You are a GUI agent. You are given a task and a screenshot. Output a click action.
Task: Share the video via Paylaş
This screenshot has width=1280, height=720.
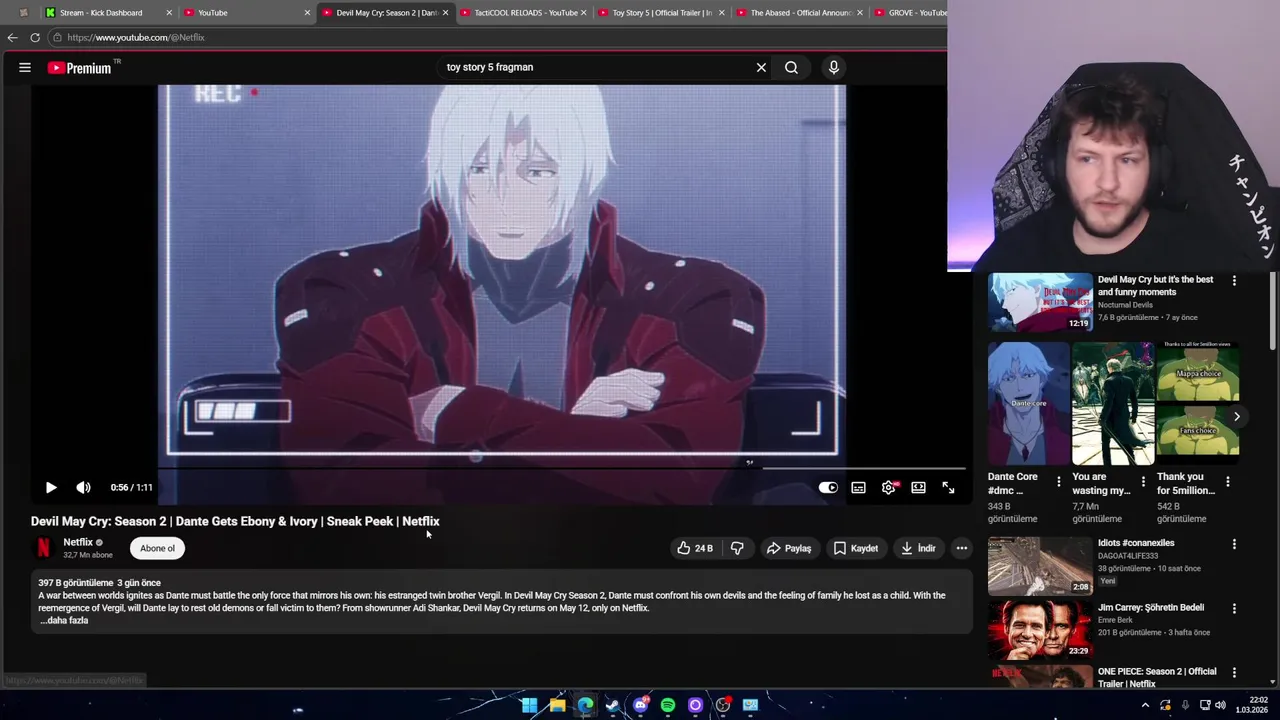coord(788,548)
